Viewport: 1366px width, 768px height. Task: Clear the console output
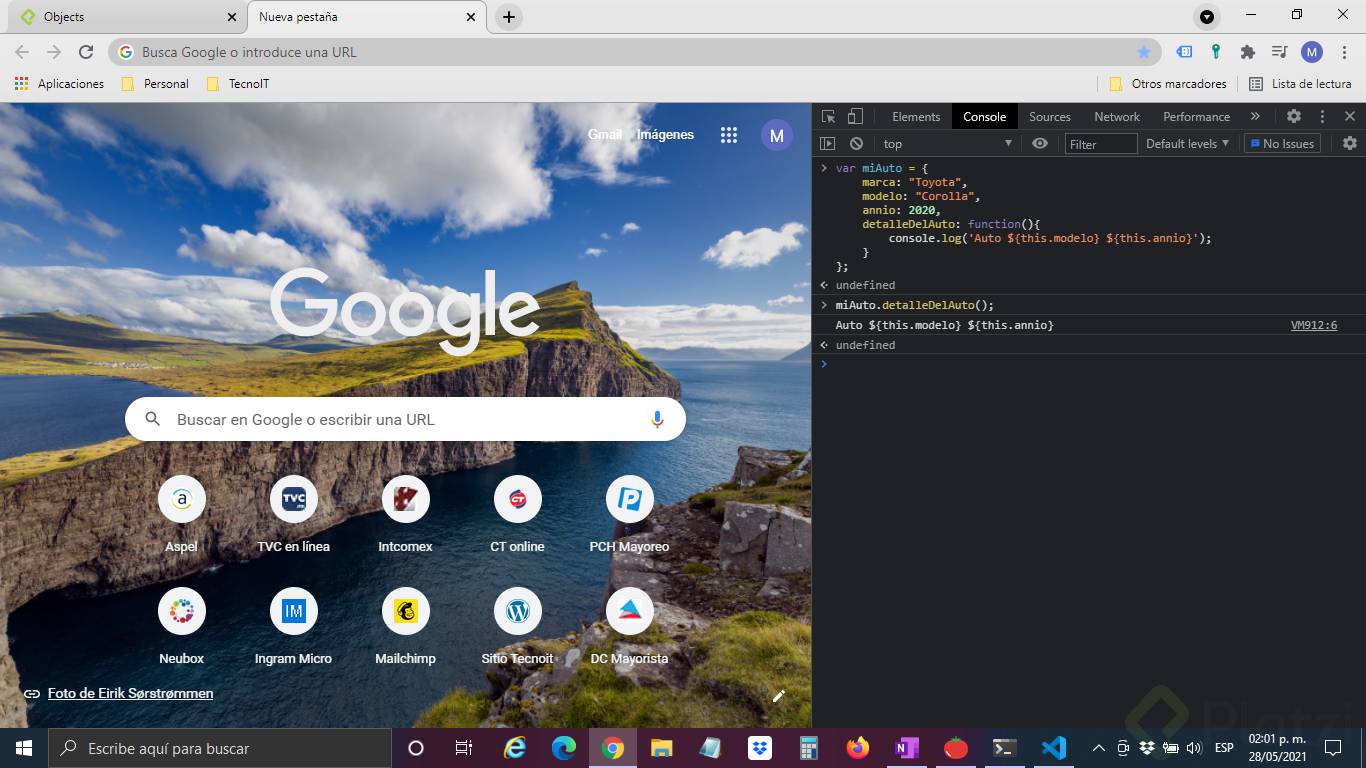[856, 144]
